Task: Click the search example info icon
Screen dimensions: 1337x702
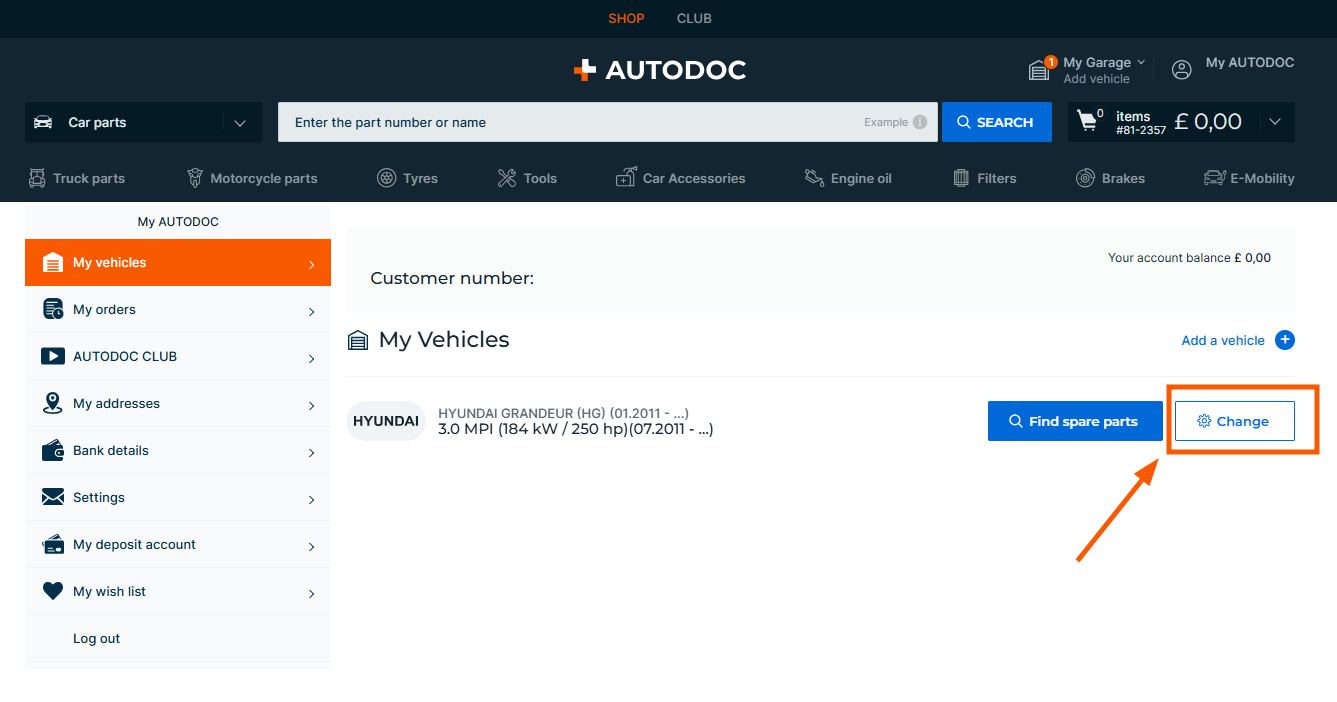Action: 919,122
